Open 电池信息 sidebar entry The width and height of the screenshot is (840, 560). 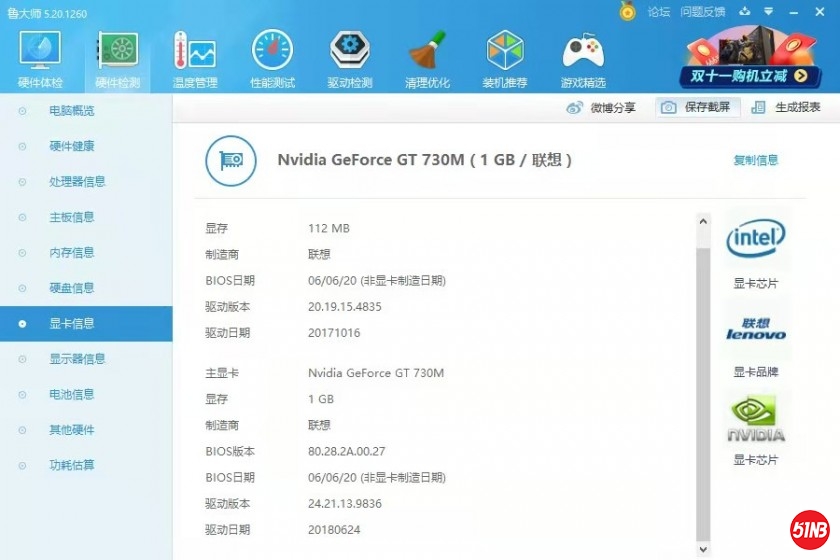72,394
